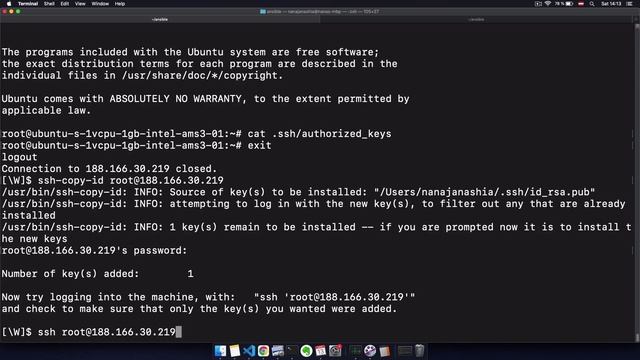Open the View menu
The height and width of the screenshot is (360, 640).
[x=80, y=4]
